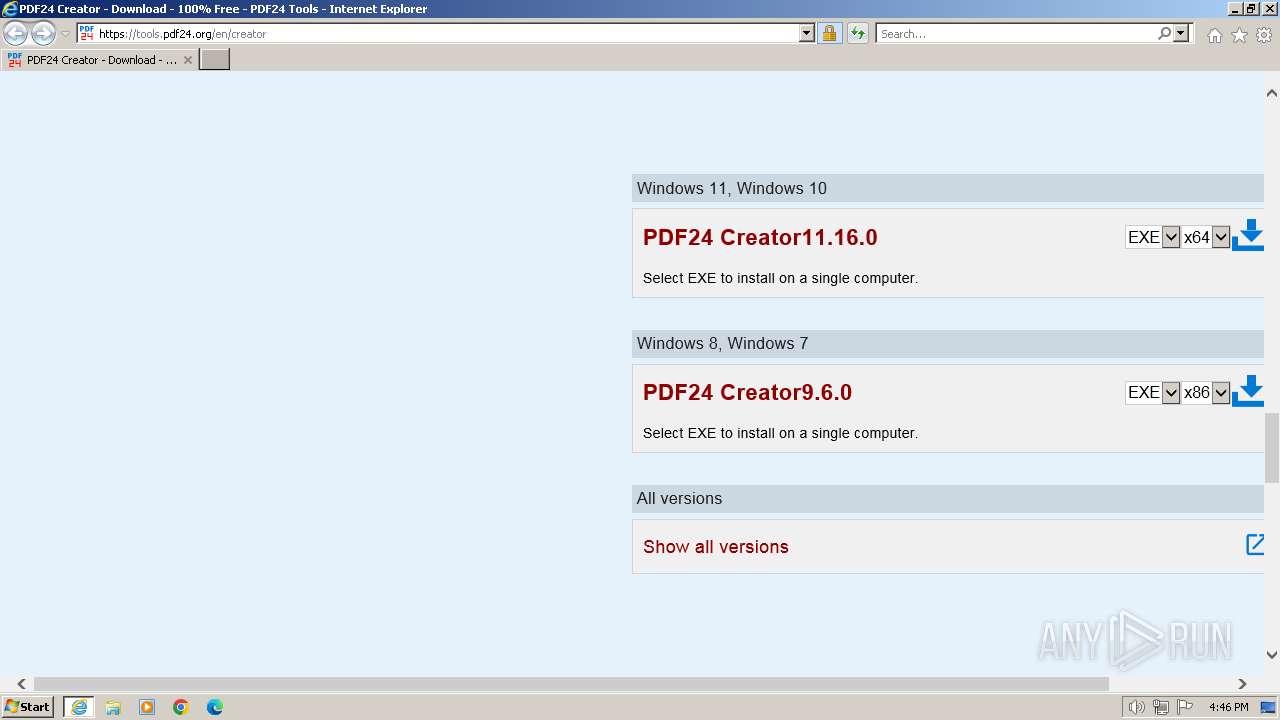
Task: Click the vertical scrollbar down arrow
Action: coord(1272,655)
